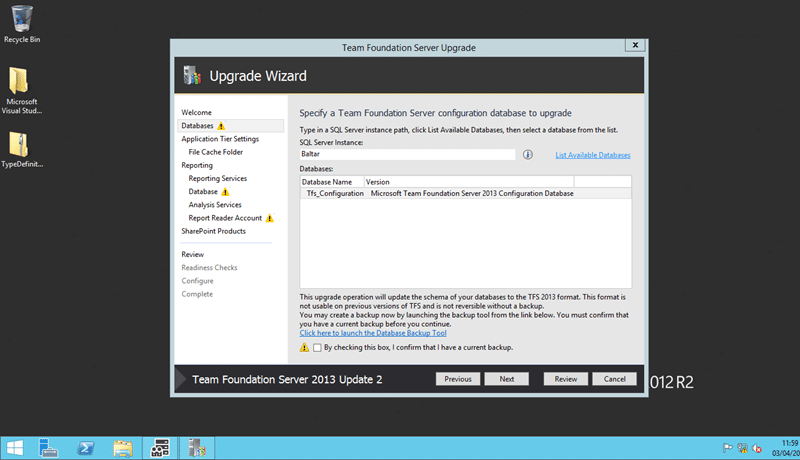
Task: Launch the Database Backup Tool link
Action: [x=373, y=333]
